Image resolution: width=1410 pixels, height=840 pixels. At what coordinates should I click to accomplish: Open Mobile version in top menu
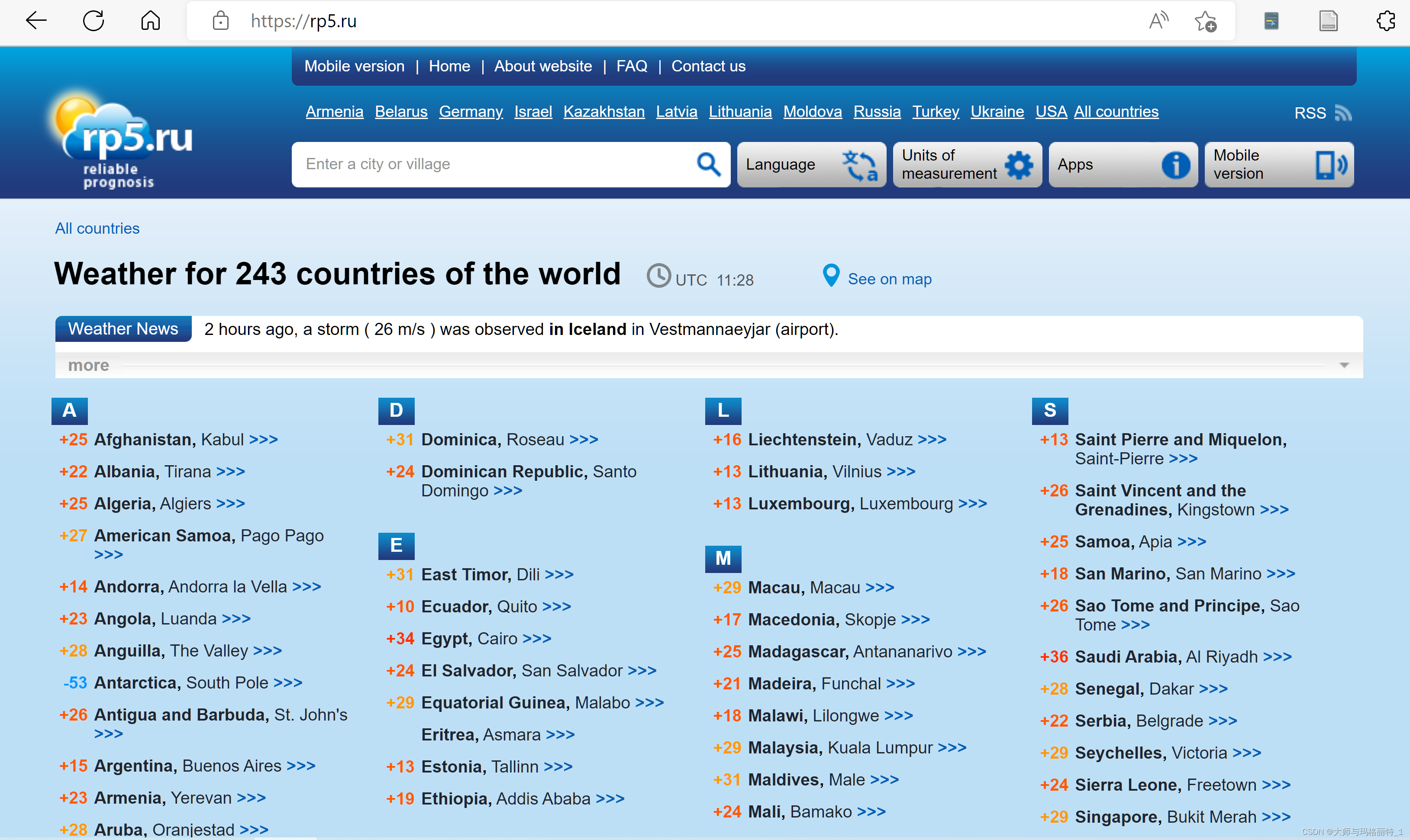pyautogui.click(x=355, y=66)
